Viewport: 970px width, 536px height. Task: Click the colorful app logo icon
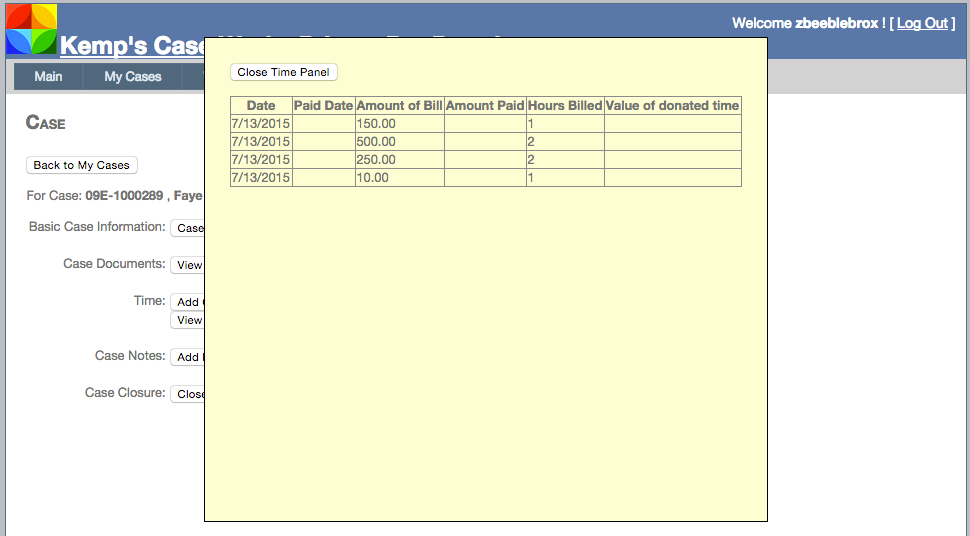[x=31, y=28]
